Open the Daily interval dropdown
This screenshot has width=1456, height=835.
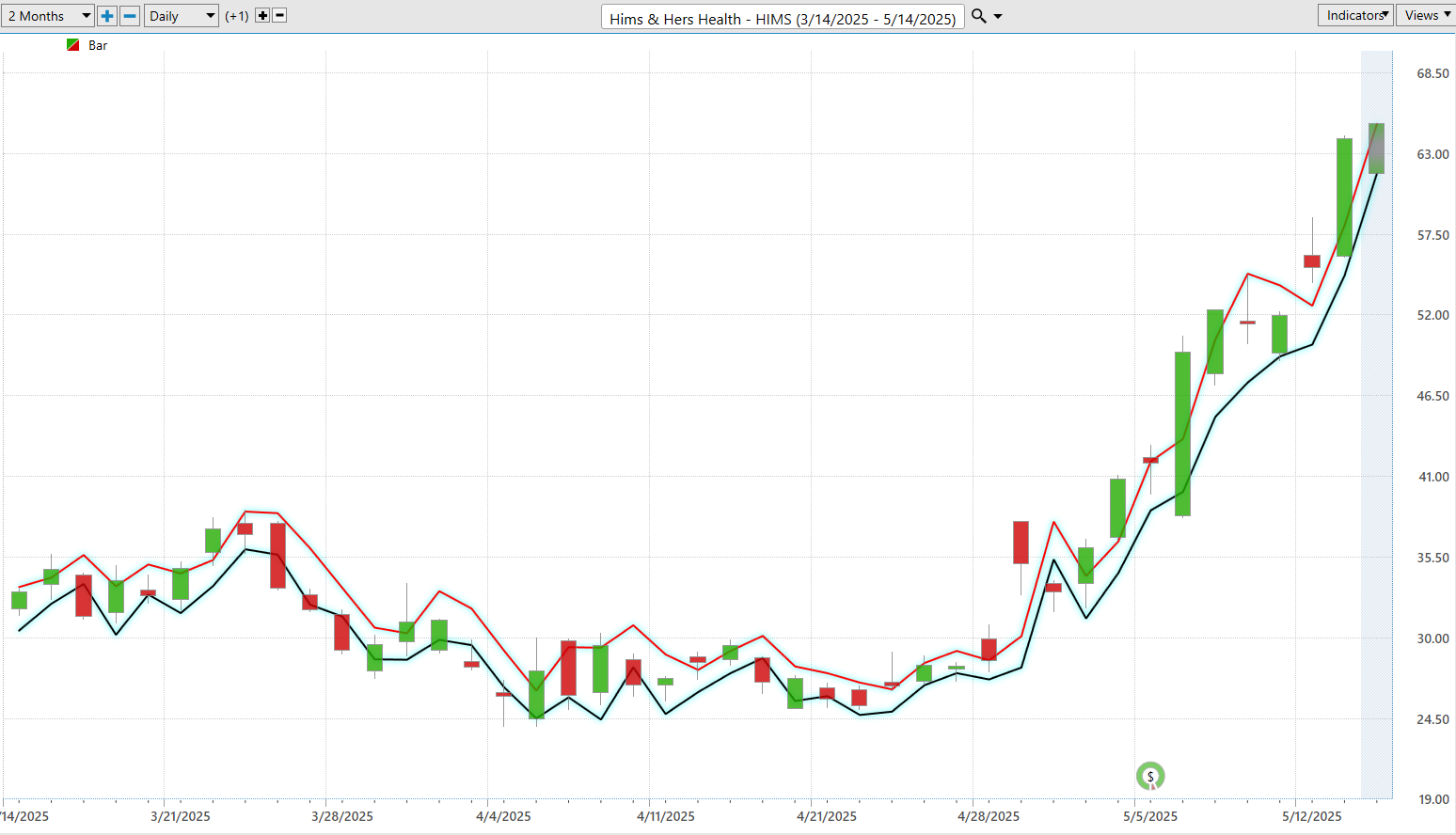click(x=182, y=16)
